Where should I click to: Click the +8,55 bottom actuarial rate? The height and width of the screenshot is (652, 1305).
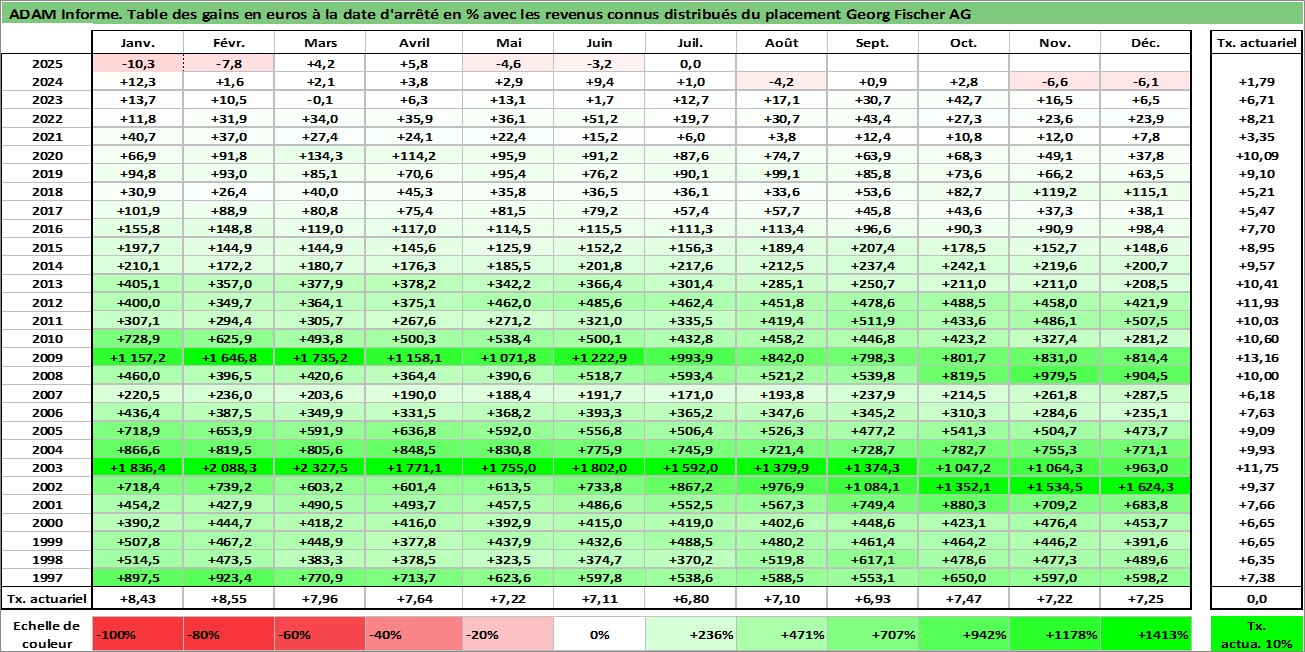pos(228,599)
